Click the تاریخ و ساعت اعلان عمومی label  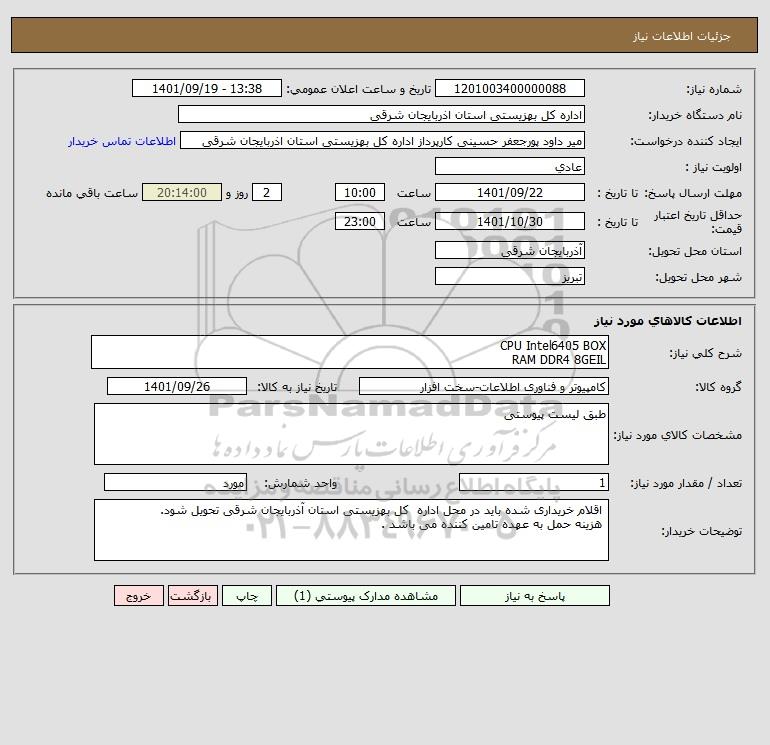pyautogui.click(x=358, y=89)
